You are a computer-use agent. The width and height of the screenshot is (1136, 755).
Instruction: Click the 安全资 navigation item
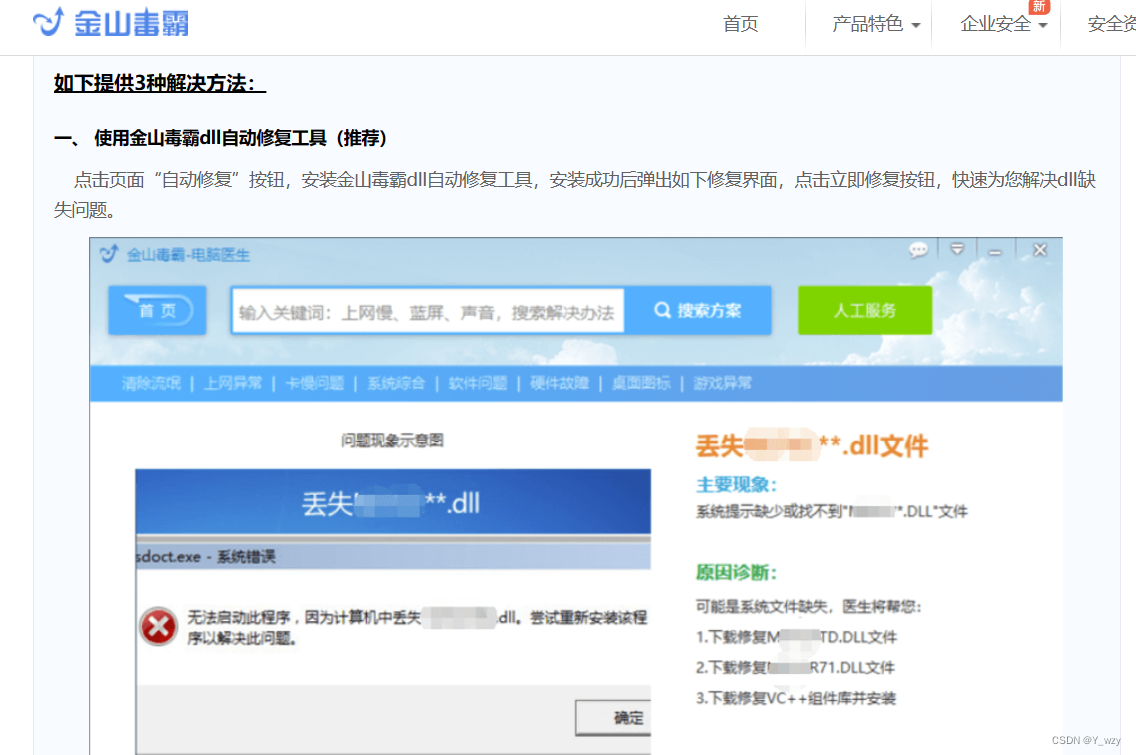(x=1110, y=24)
